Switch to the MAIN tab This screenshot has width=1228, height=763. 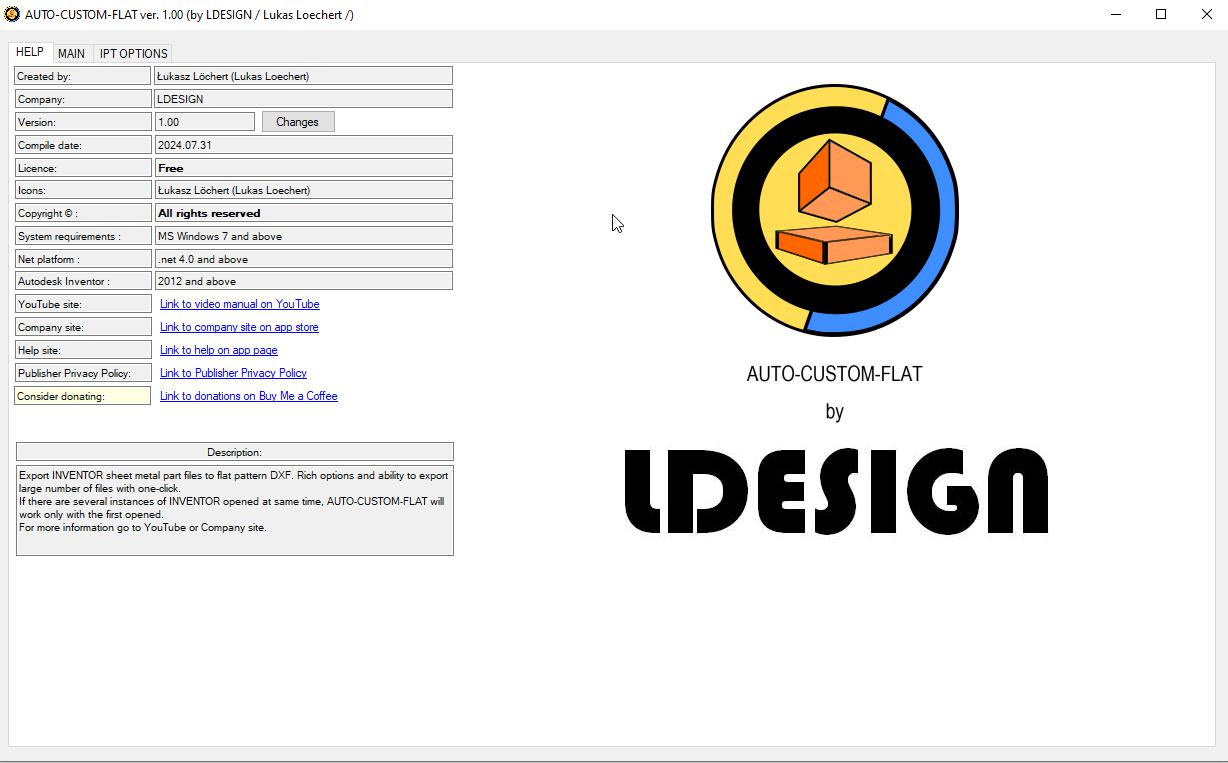(x=71, y=53)
